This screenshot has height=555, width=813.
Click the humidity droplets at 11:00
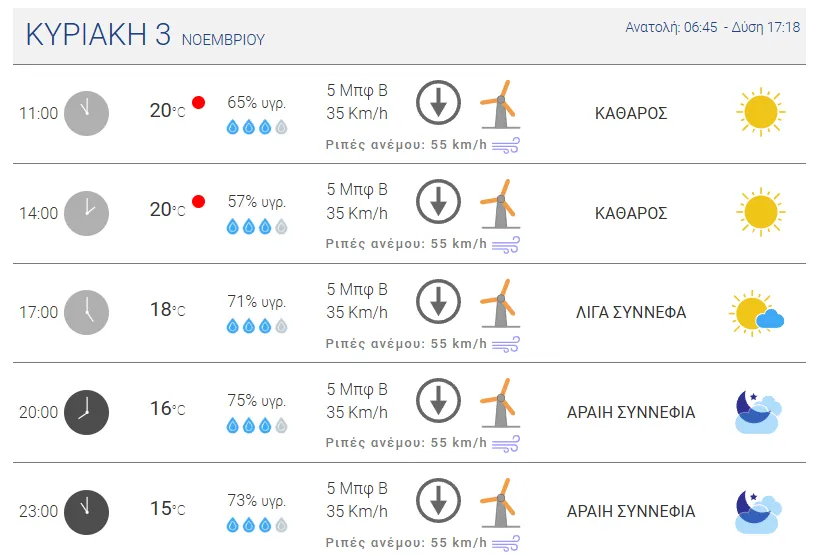tap(257, 127)
